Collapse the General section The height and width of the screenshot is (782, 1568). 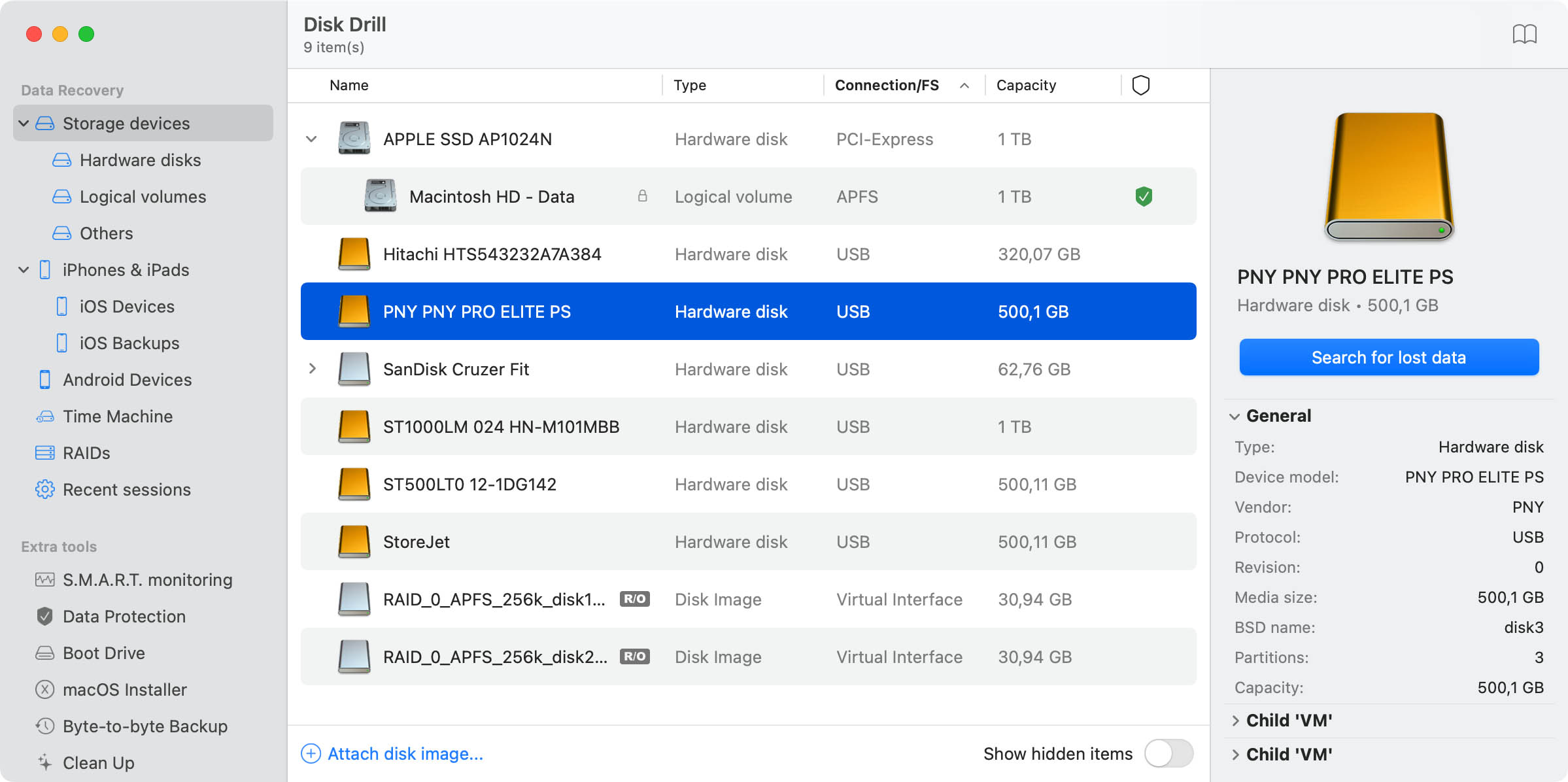tap(1235, 416)
